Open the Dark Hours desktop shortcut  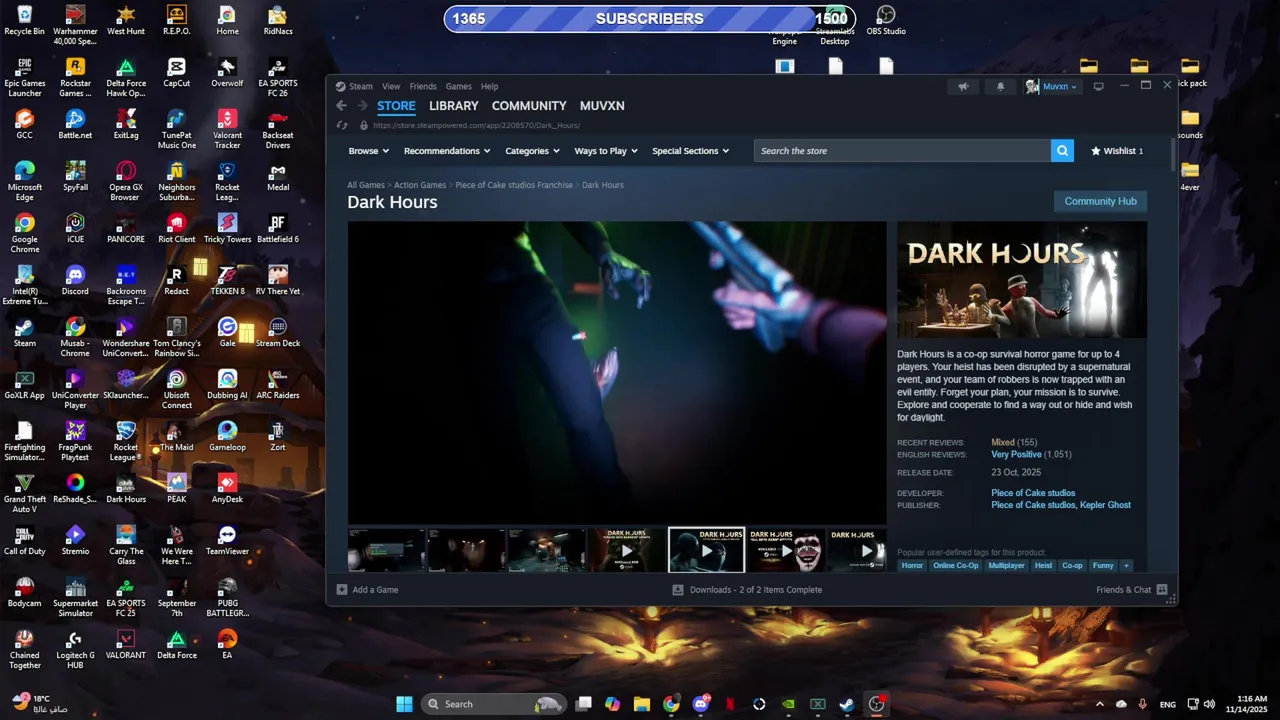coord(125,487)
